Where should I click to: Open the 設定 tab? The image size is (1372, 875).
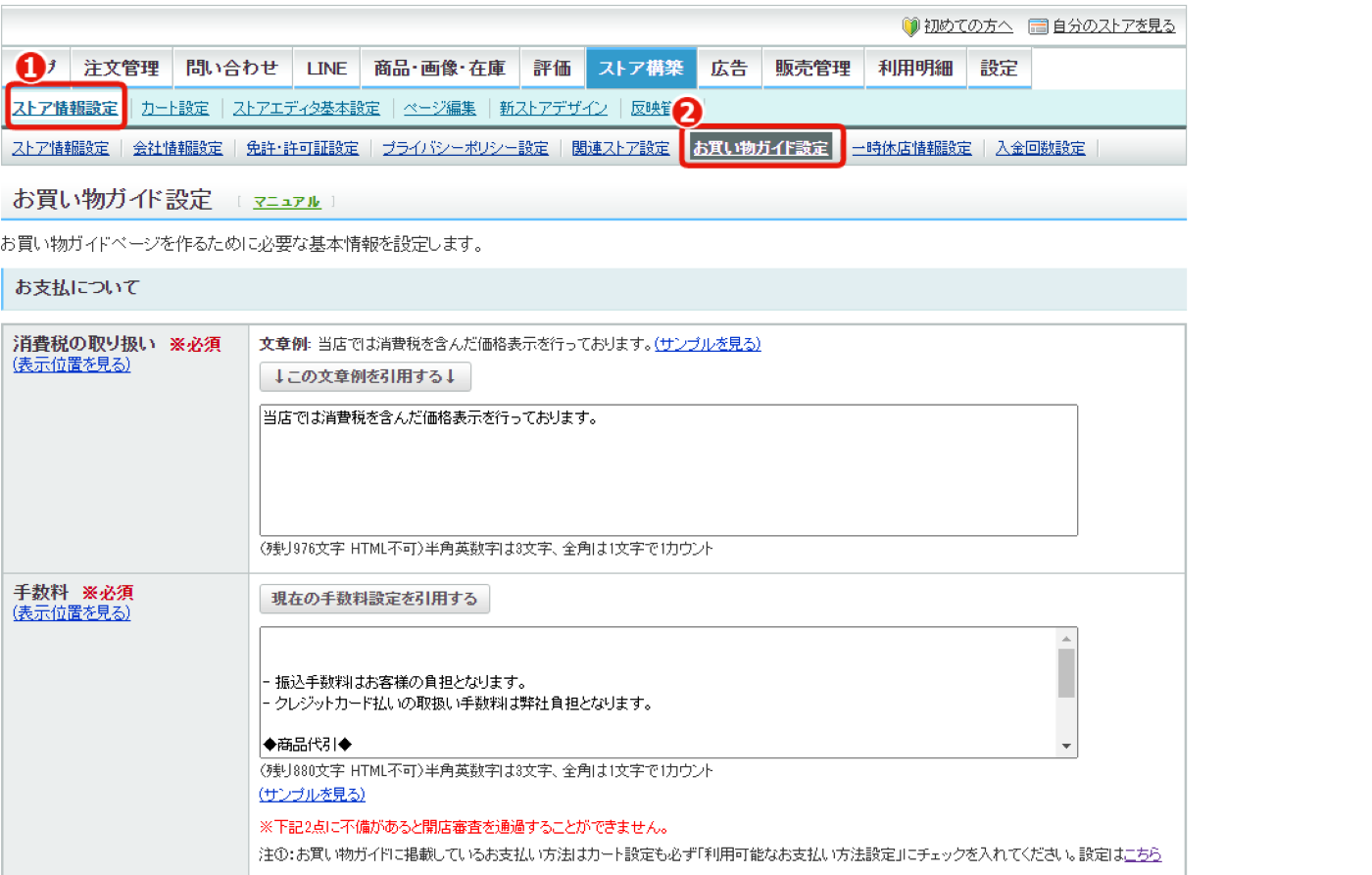click(x=1000, y=69)
